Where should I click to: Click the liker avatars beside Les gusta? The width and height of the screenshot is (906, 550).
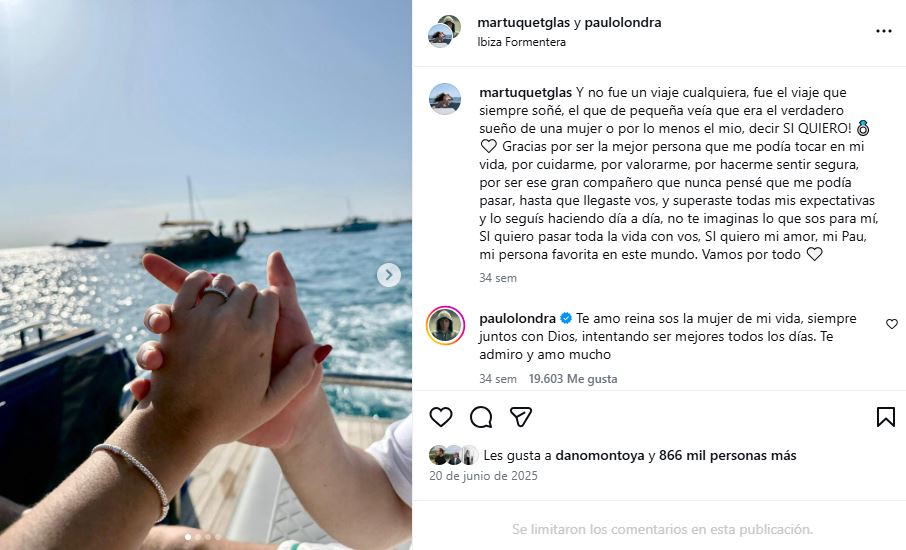click(454, 455)
